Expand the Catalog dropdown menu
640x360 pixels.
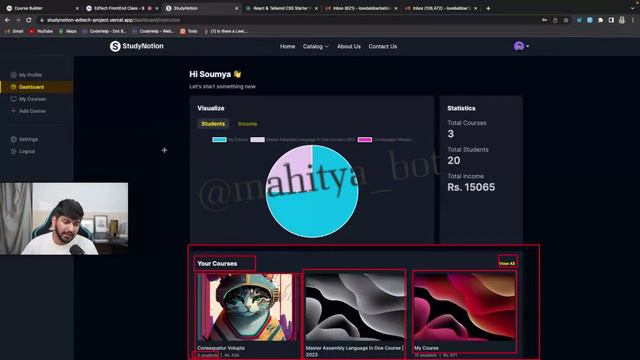[316, 47]
